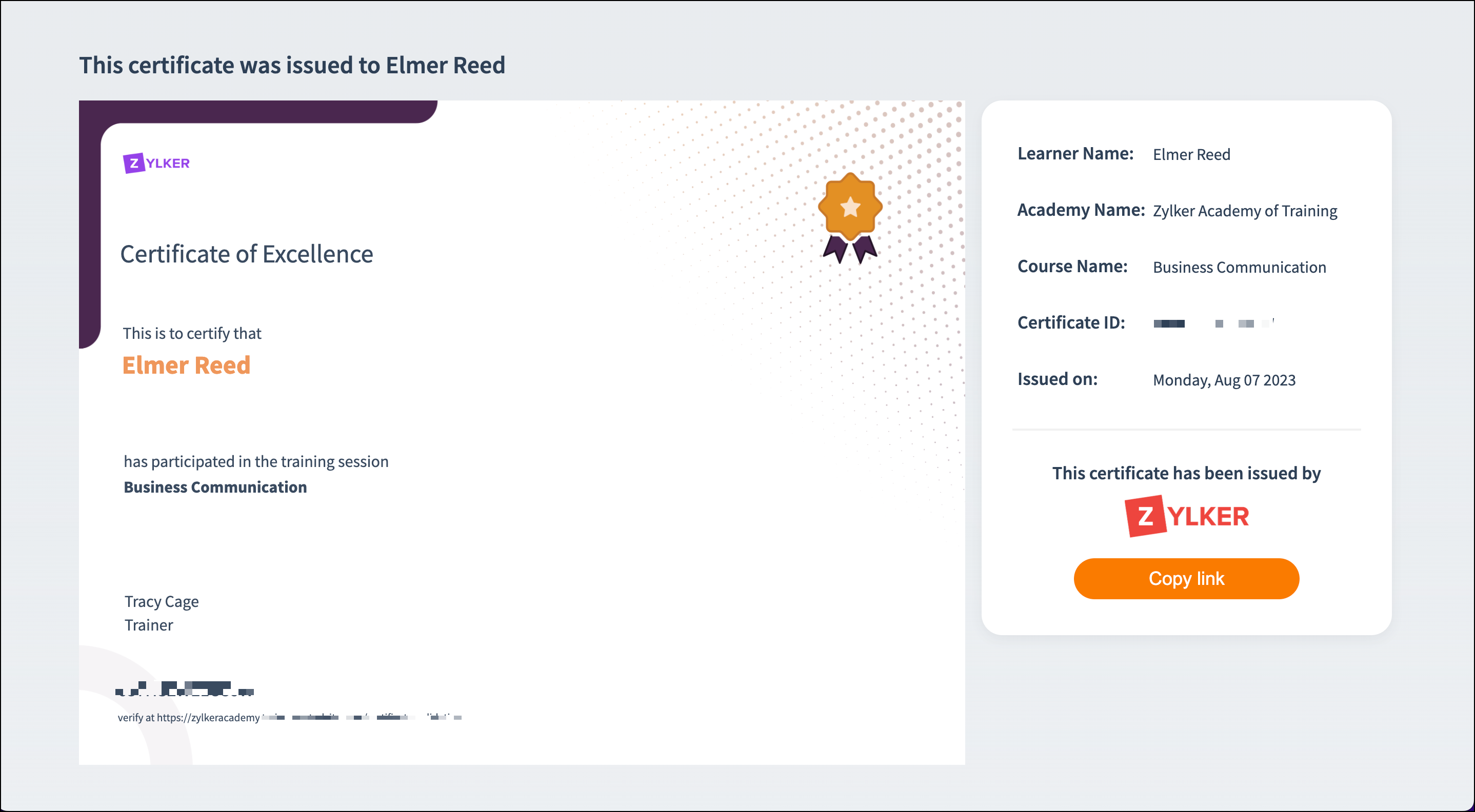Viewport: 1475px width, 812px height.
Task: Open the zylkeracademy verification URL
Action: [289, 717]
